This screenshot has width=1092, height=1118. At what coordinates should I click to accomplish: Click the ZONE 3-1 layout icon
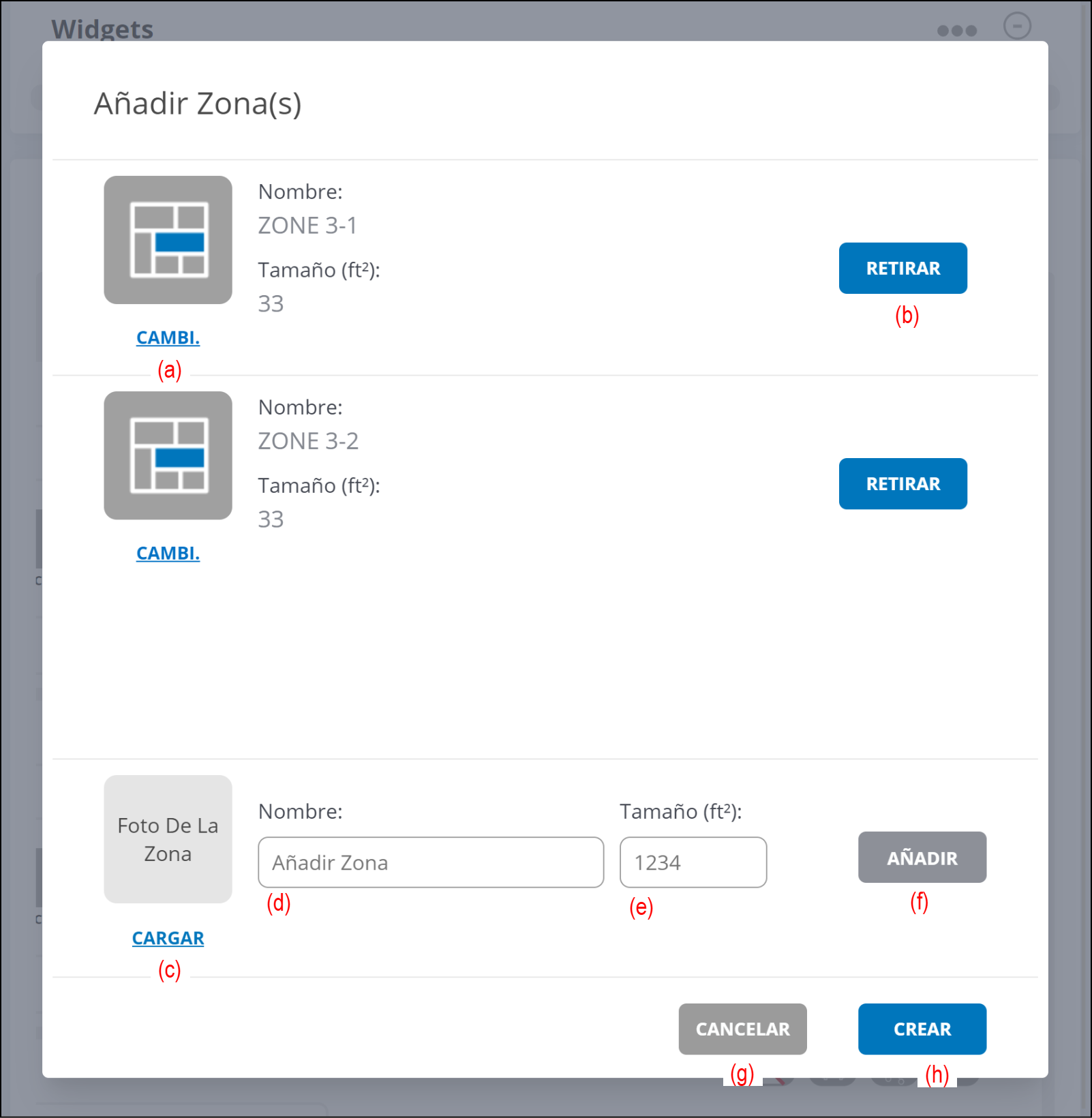tap(168, 240)
